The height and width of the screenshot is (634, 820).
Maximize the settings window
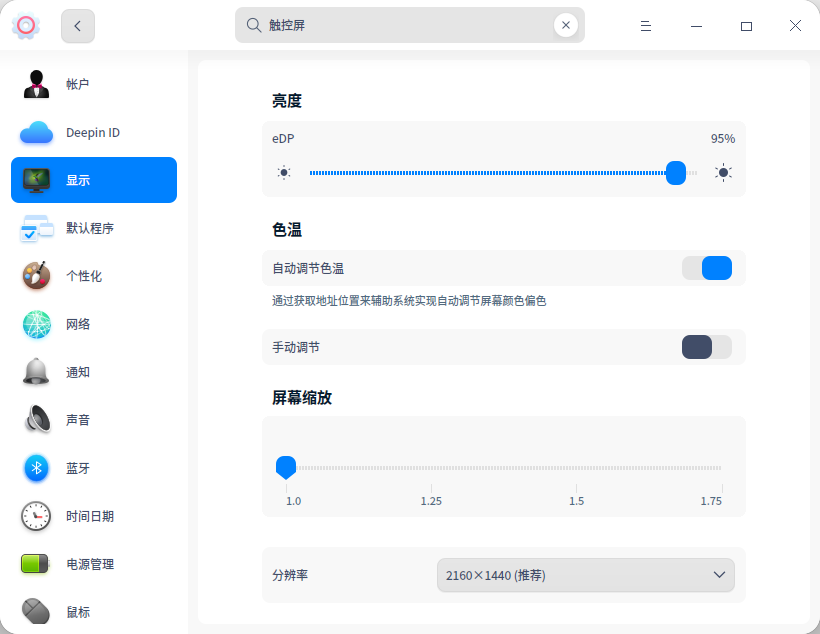[x=746, y=26]
